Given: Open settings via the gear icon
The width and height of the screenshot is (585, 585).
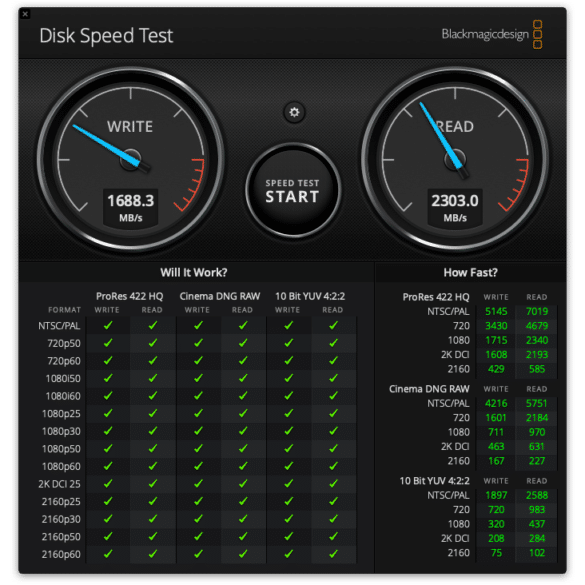Looking at the screenshot, I should (294, 112).
